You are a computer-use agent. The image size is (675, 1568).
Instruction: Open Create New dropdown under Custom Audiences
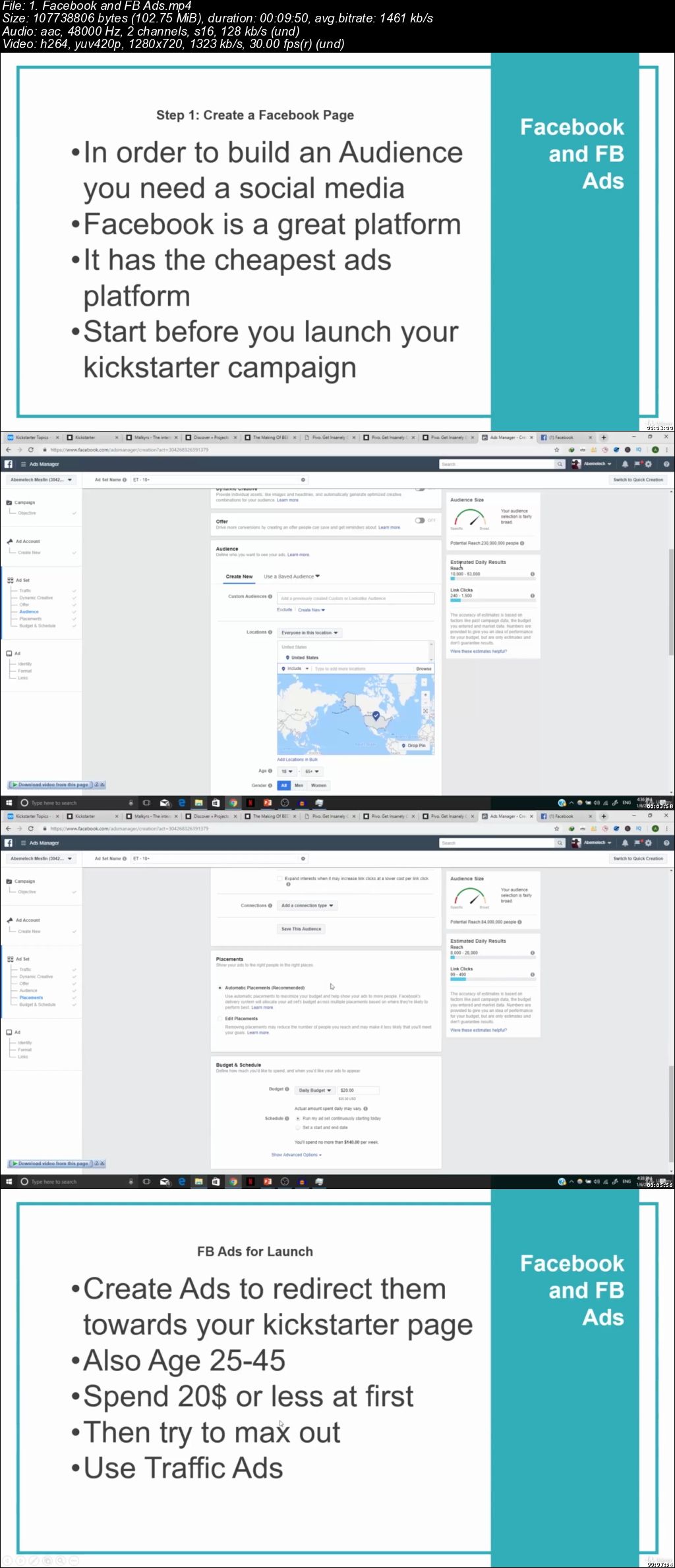click(311, 610)
